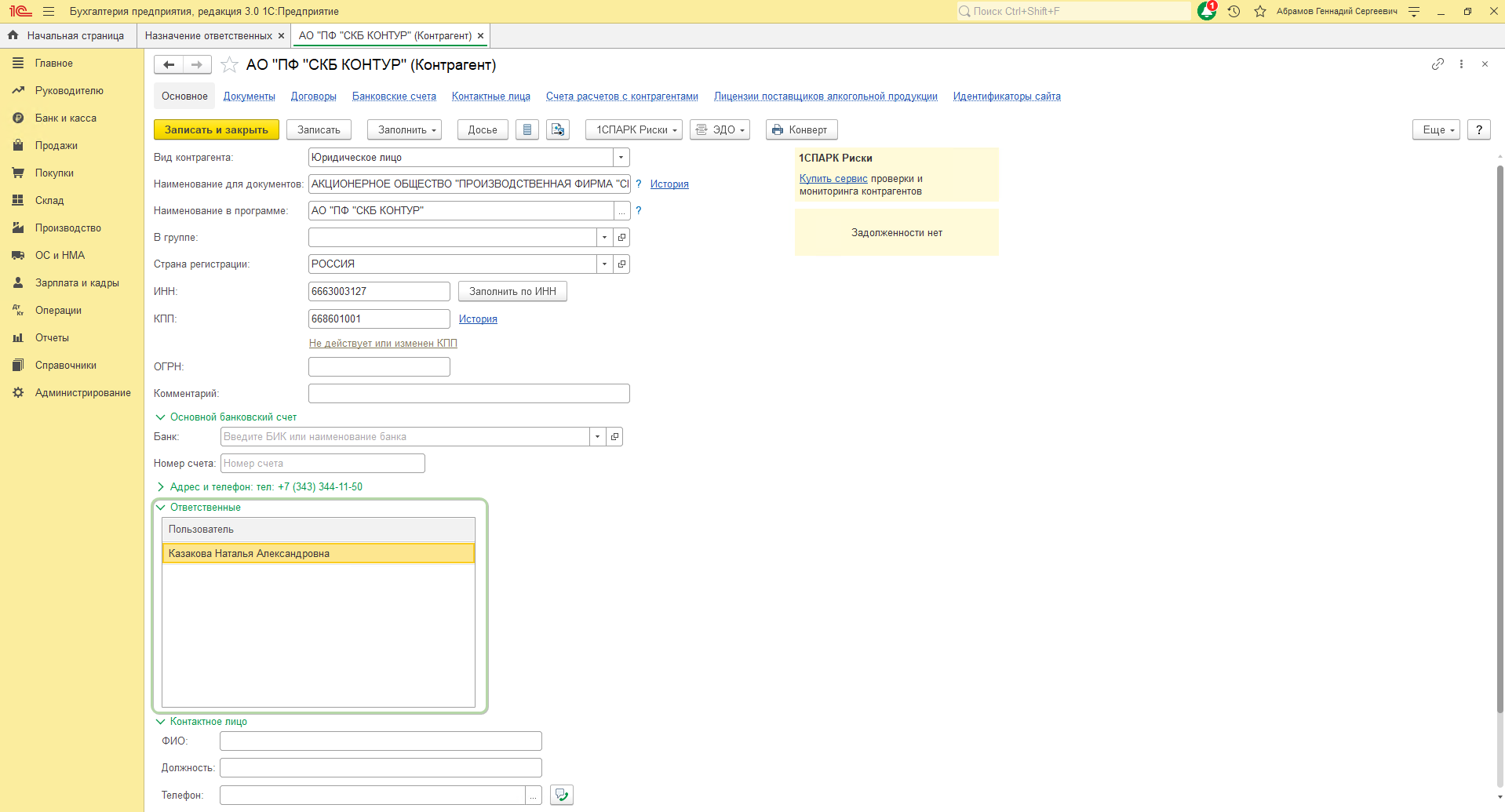Open Идентификаторы сайта link
The image size is (1505, 812).
click(x=1007, y=96)
